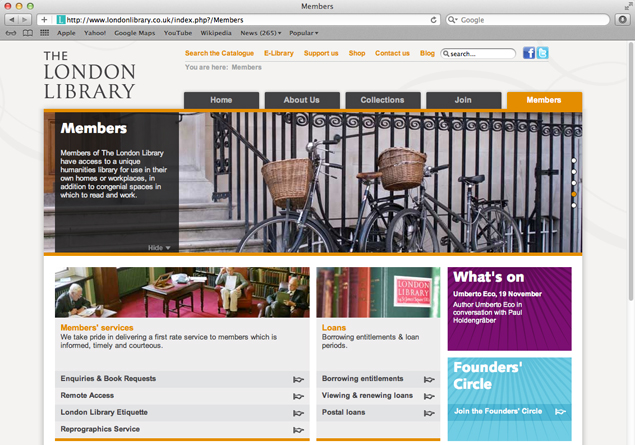Viewport: 635px width, 445px height.
Task: Click the Postal loans row text
Action: (343, 412)
